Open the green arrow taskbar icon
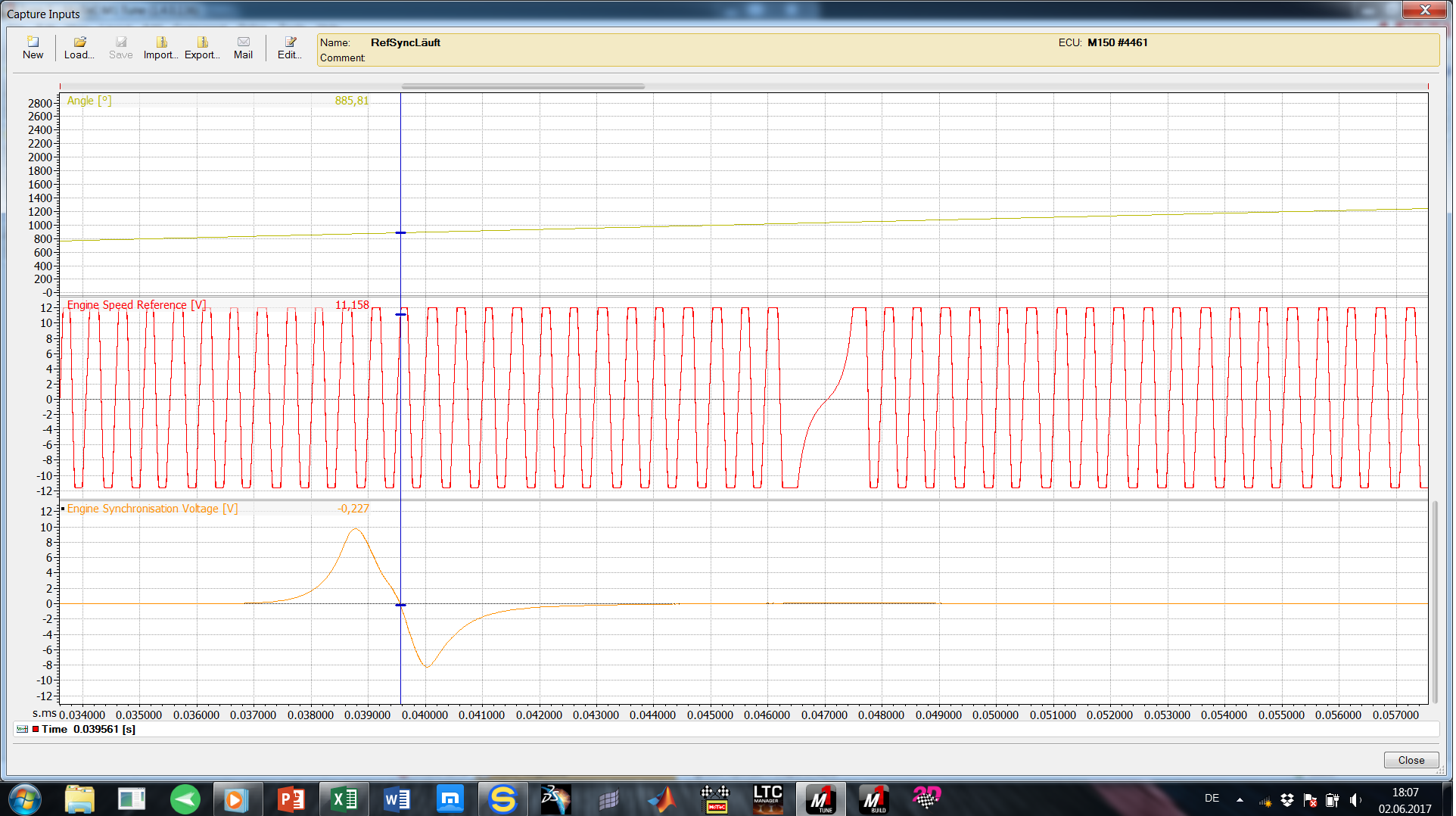 click(x=185, y=799)
